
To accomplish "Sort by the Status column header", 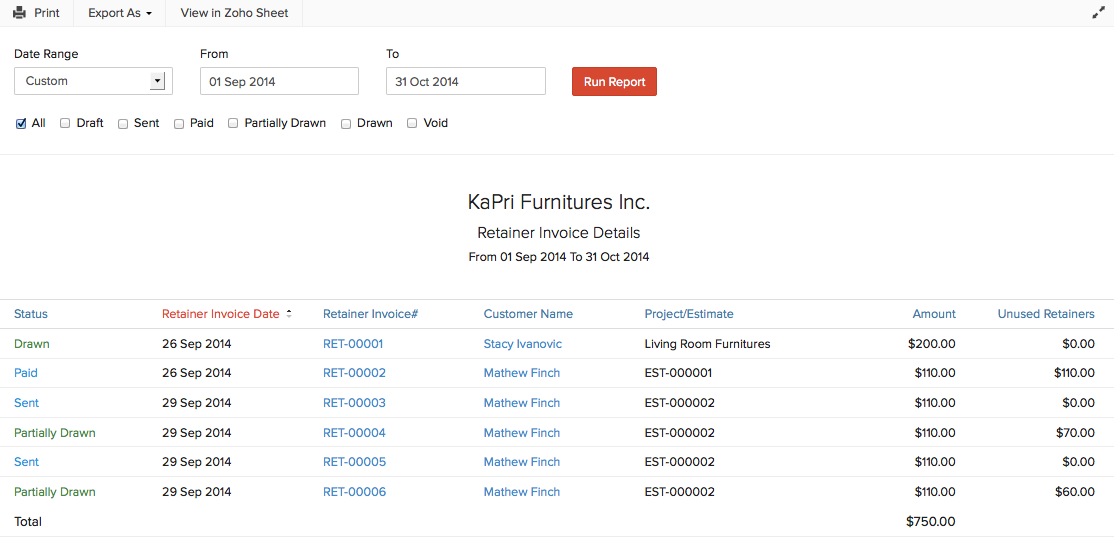I will point(31,314).
